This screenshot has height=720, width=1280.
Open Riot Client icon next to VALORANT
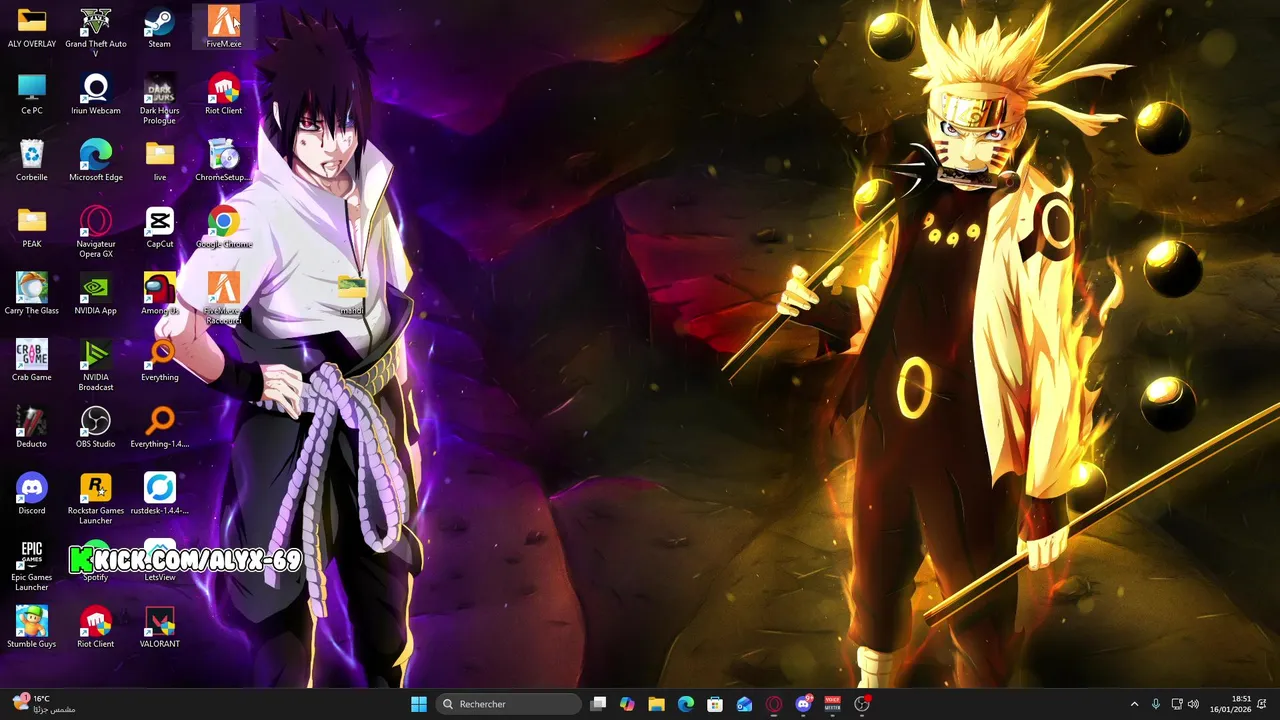pos(96,627)
